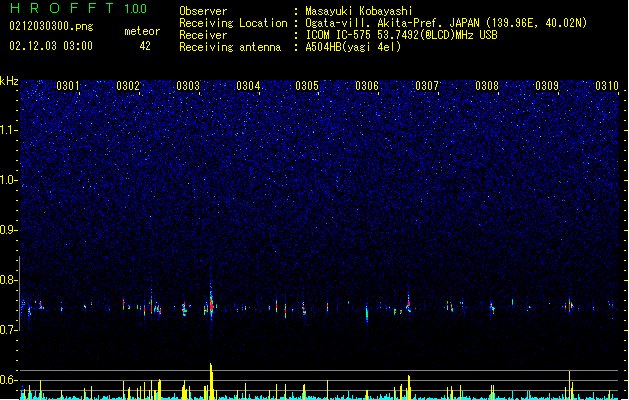Click the 0309 time marker

[547, 86]
